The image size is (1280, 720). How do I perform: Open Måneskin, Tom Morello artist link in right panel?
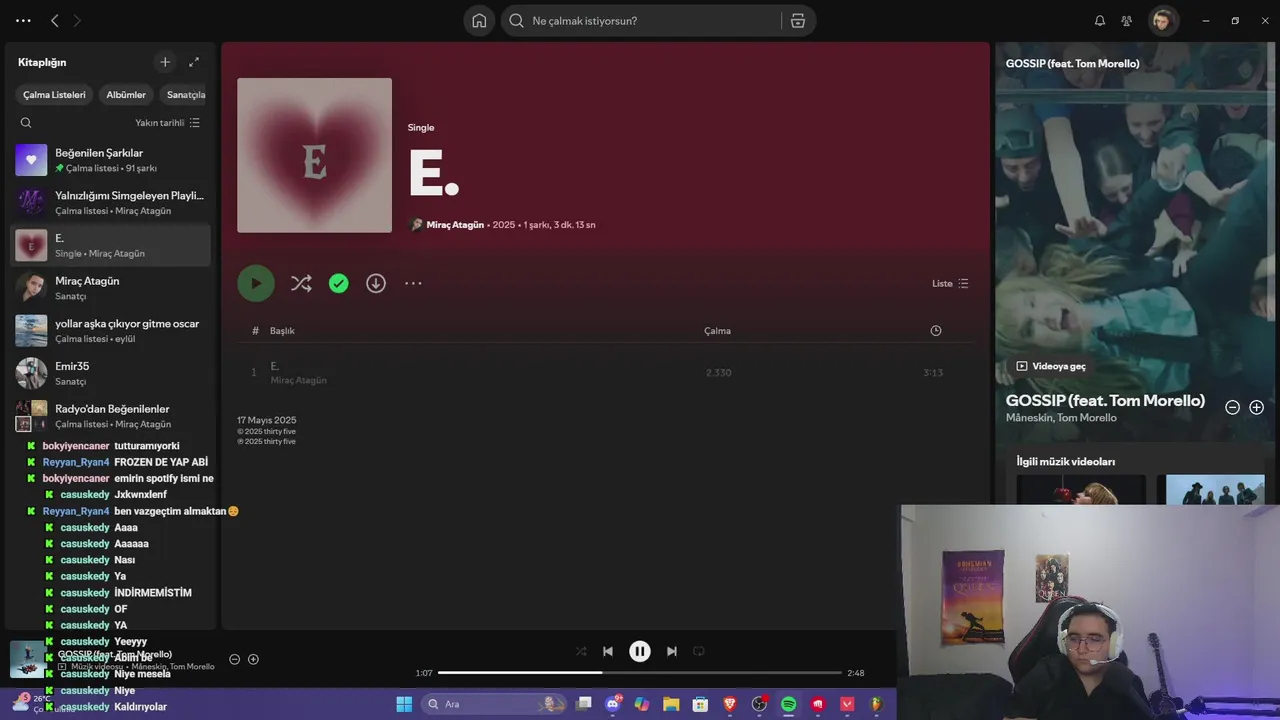pyautogui.click(x=1061, y=418)
